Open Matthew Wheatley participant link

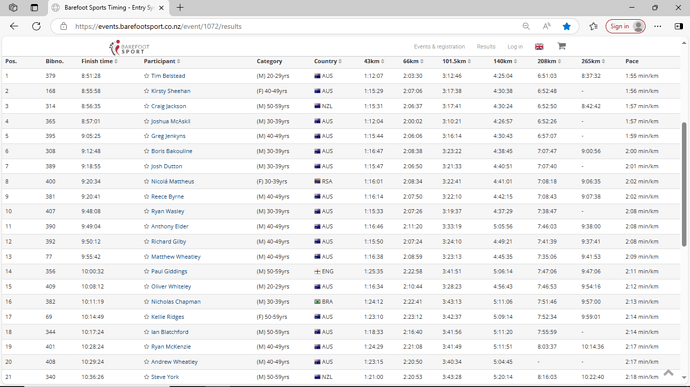[x=176, y=257]
